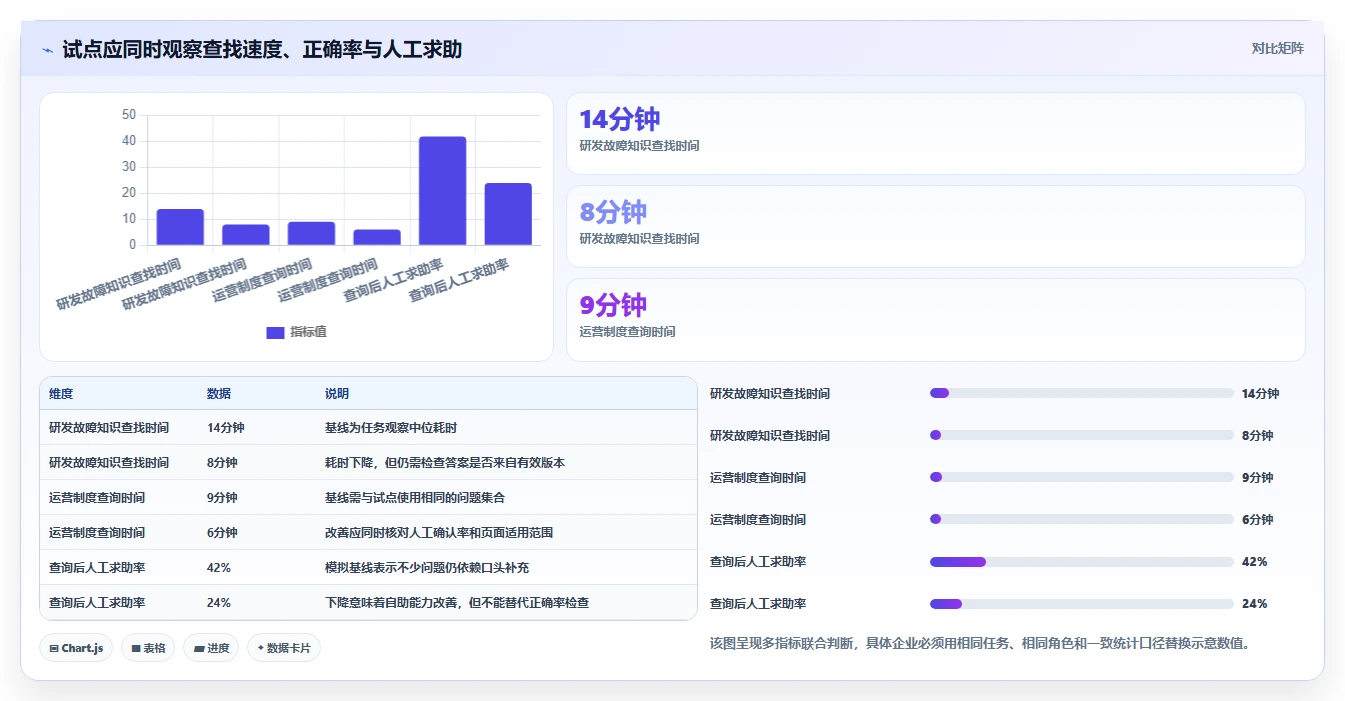
Task: Click the 24% cell in the table
Action: coord(219,603)
